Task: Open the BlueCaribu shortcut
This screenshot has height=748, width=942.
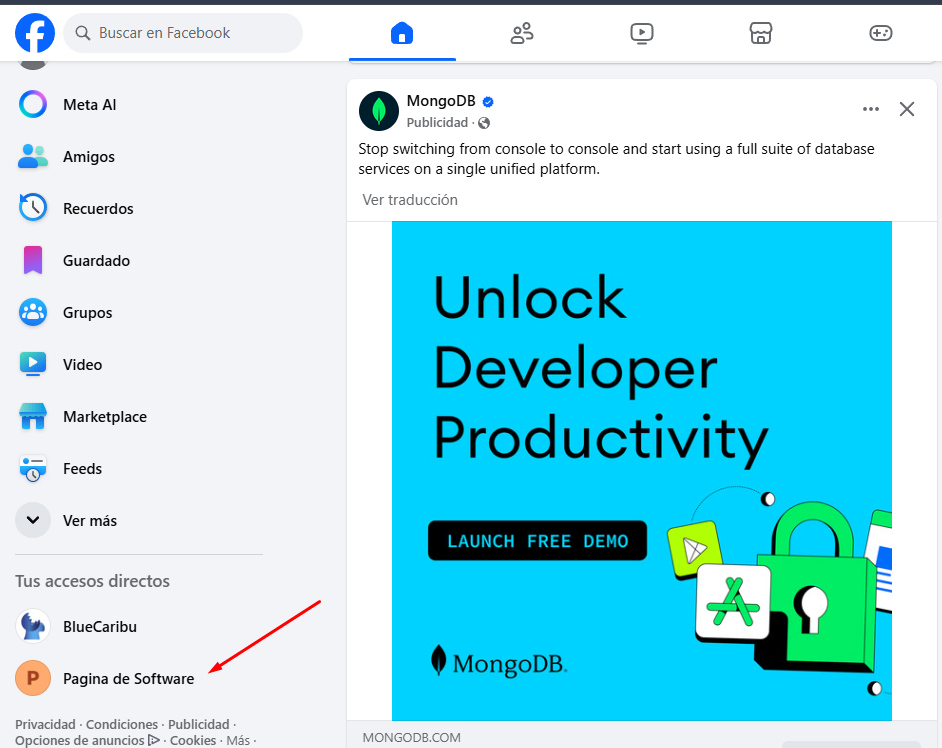Action: point(100,627)
